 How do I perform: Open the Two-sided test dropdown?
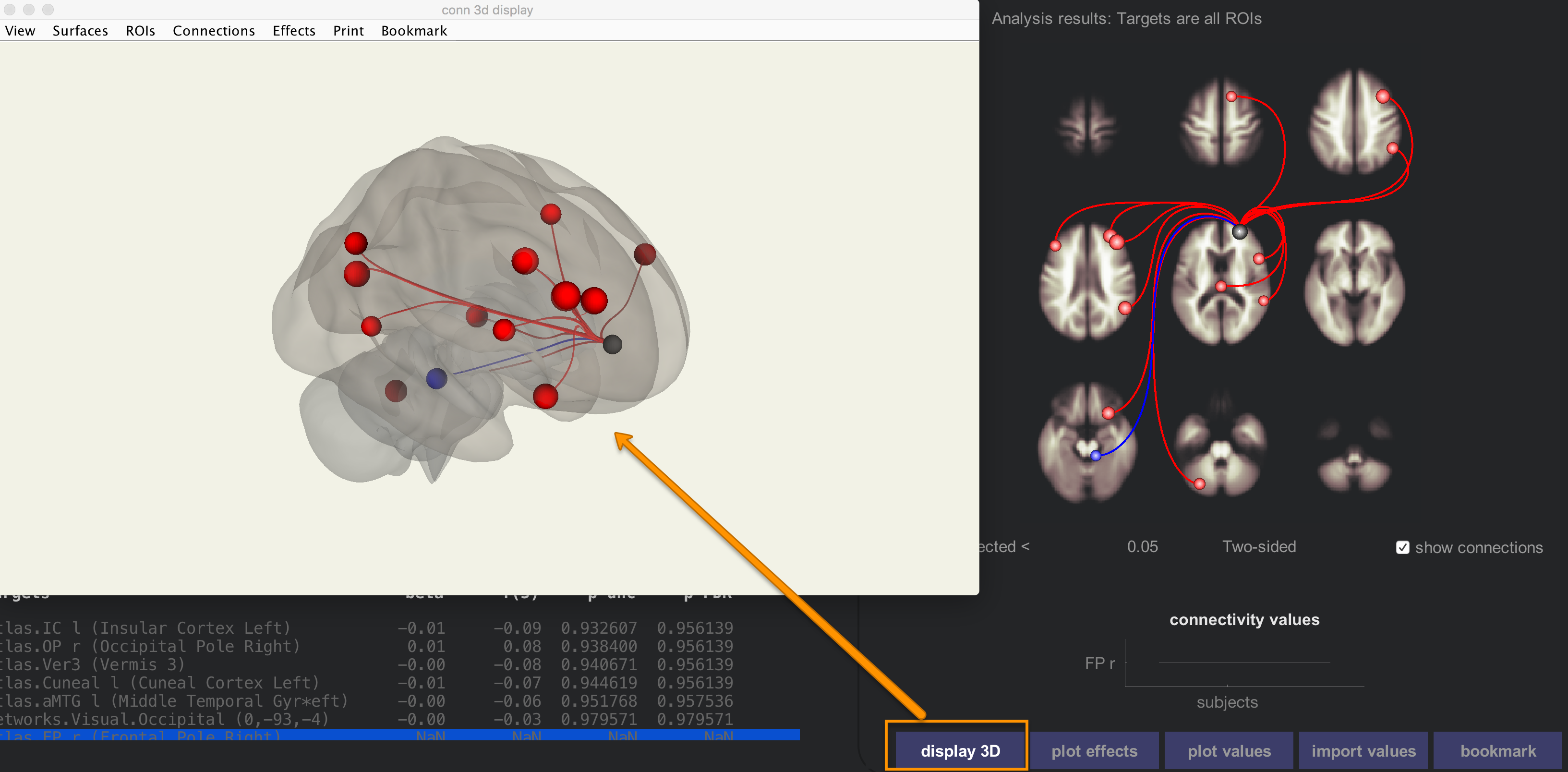pyautogui.click(x=1259, y=547)
